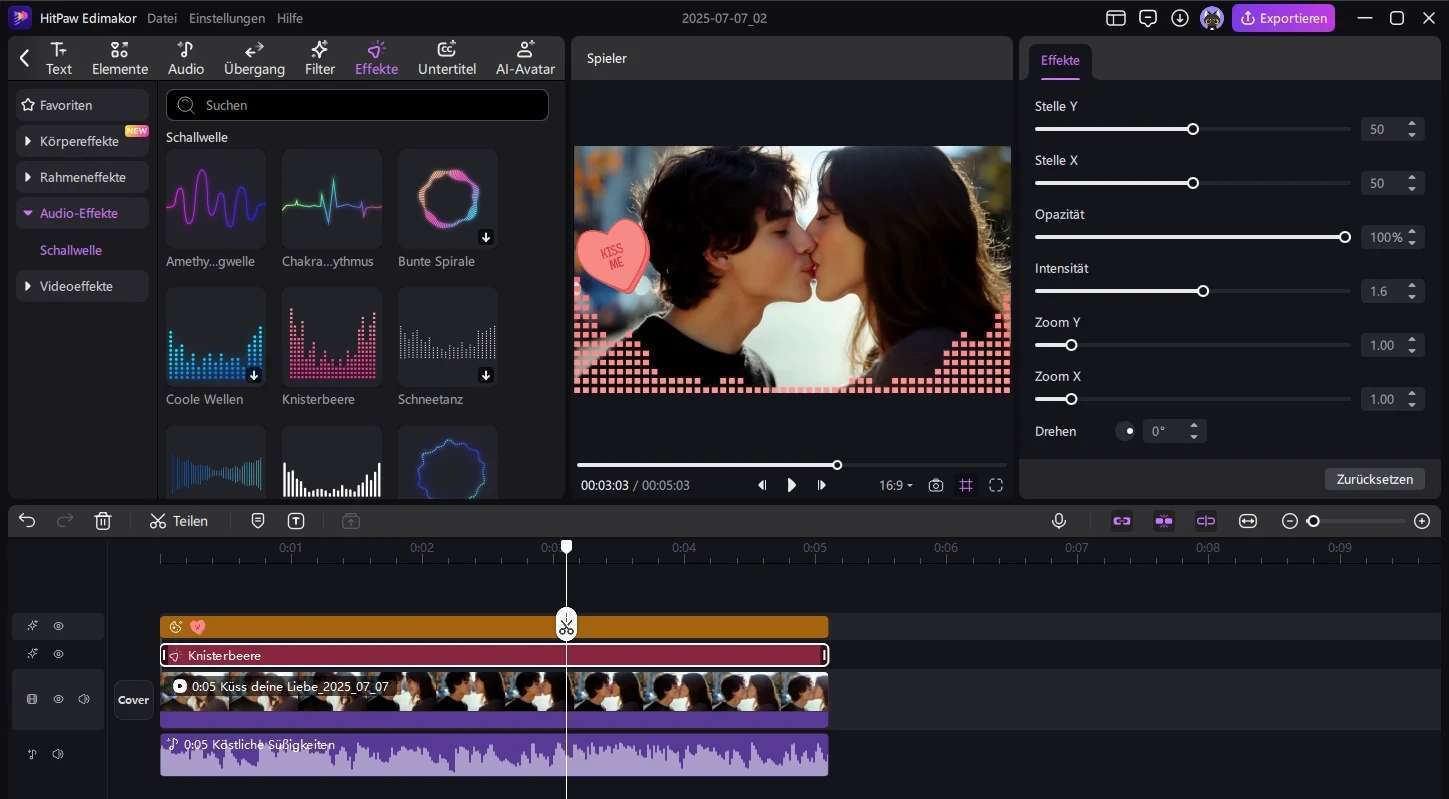
Task: Switch to the Übergang tab
Action: pyautogui.click(x=254, y=59)
